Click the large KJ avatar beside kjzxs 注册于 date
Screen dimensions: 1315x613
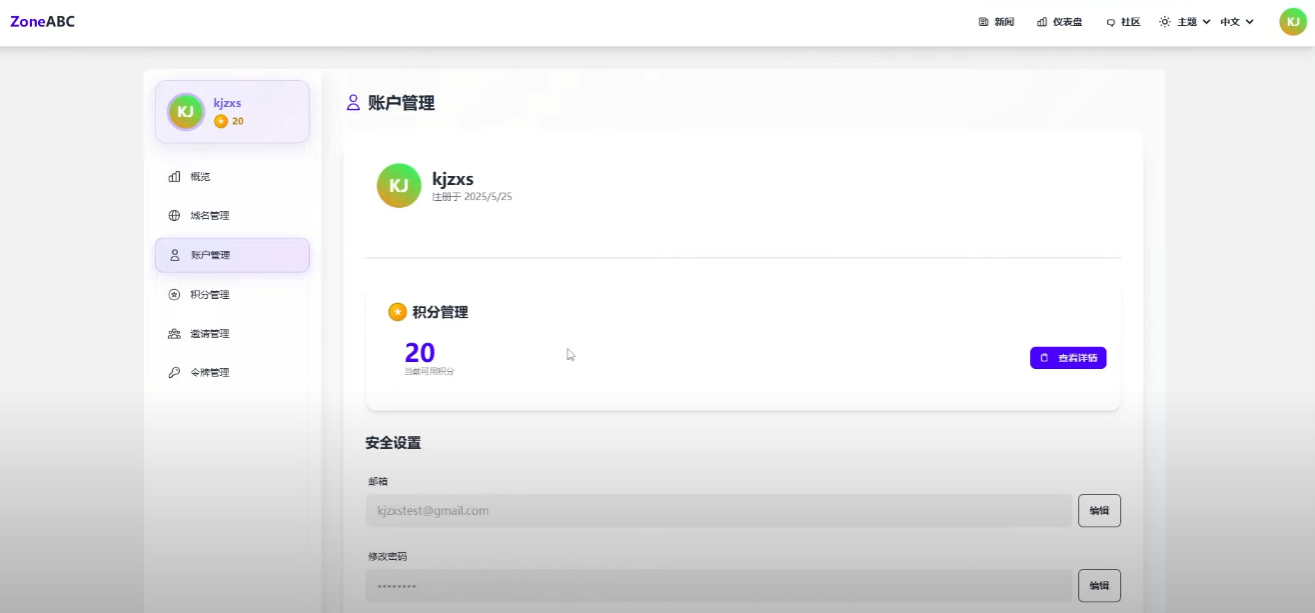pyautogui.click(x=398, y=186)
